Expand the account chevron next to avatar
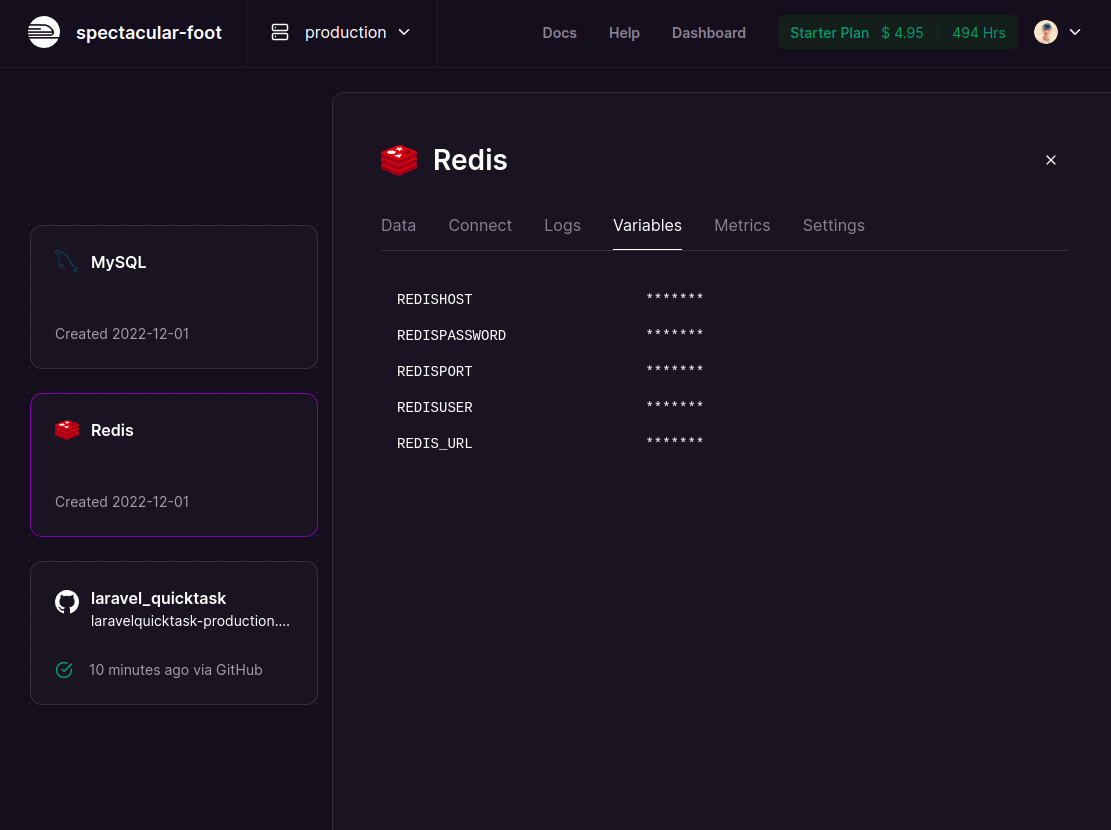The width and height of the screenshot is (1111, 830). pos(1075,32)
